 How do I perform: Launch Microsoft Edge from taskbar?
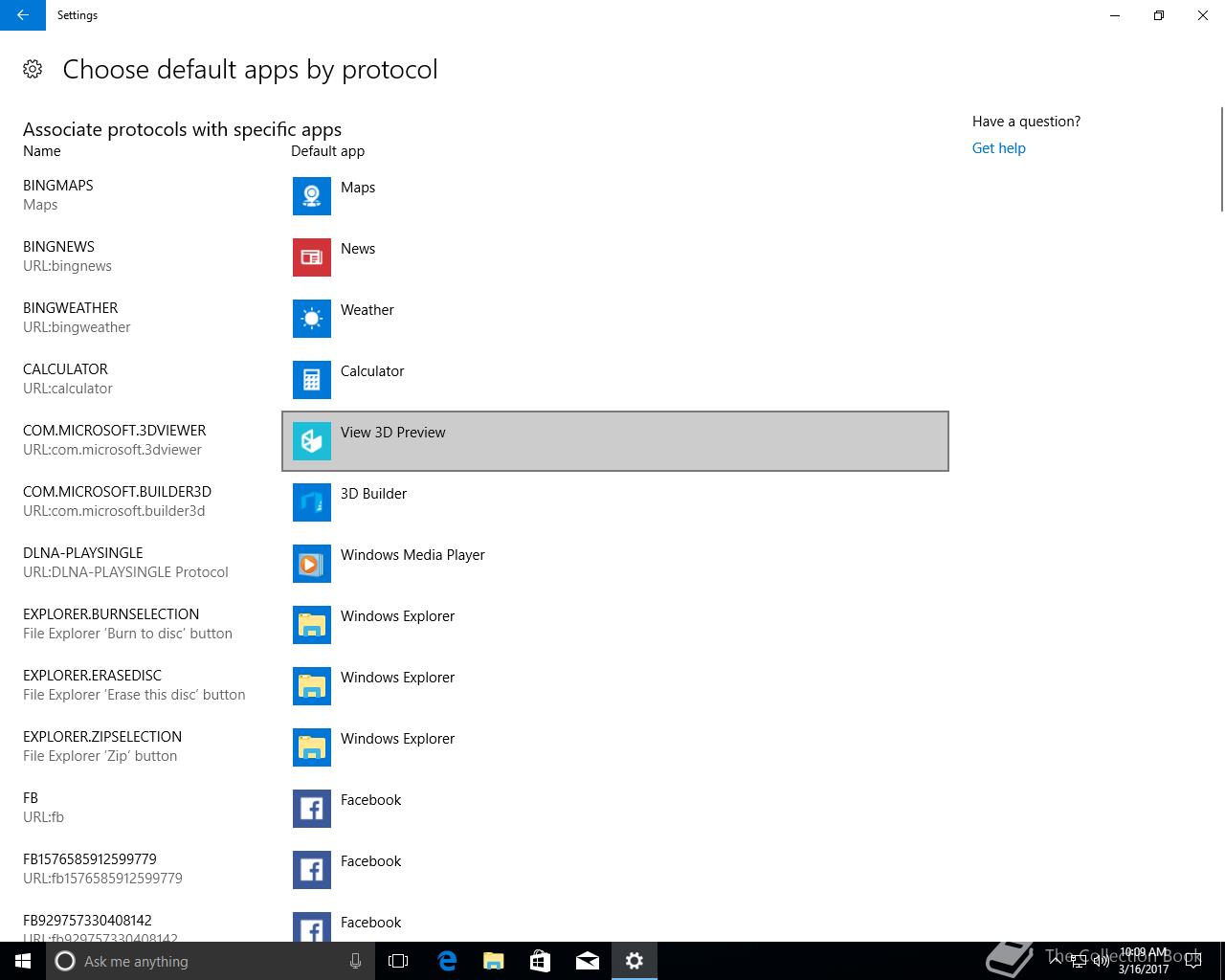[x=446, y=961]
